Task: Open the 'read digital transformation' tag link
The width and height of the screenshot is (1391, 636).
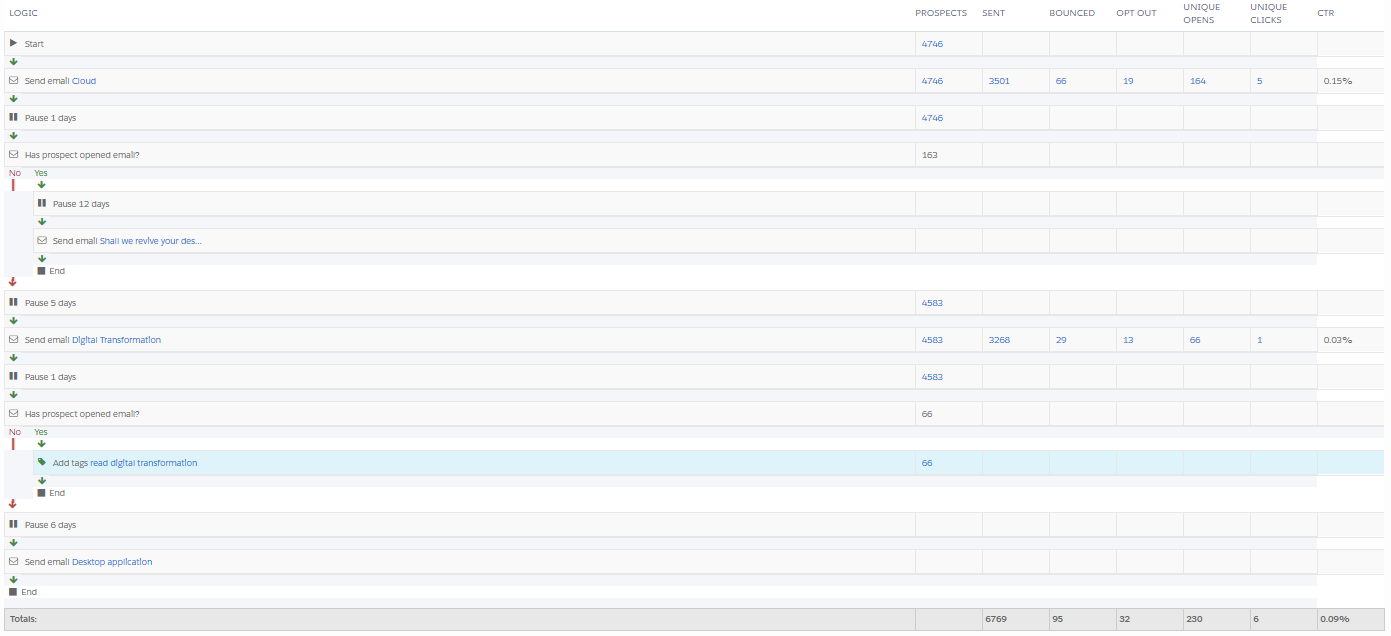Action: point(143,463)
